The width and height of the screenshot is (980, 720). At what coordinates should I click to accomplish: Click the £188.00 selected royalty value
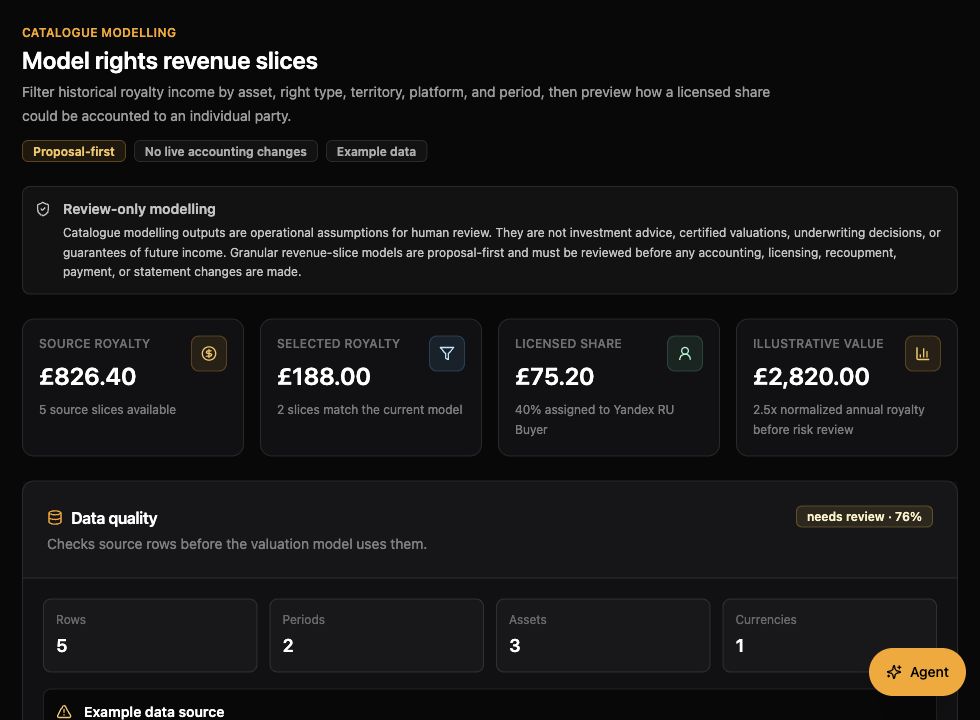[x=324, y=376]
